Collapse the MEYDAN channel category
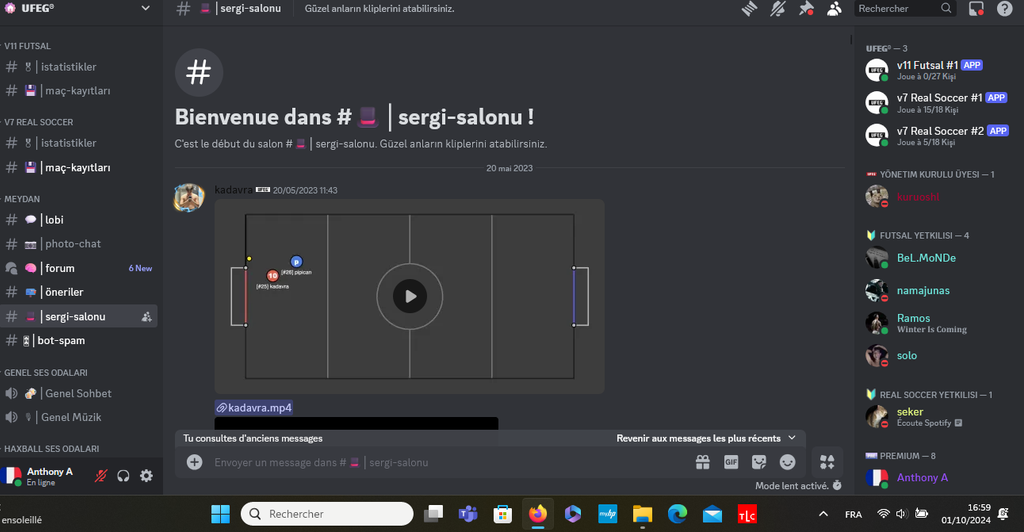The height and width of the screenshot is (532, 1024). tap(22, 199)
